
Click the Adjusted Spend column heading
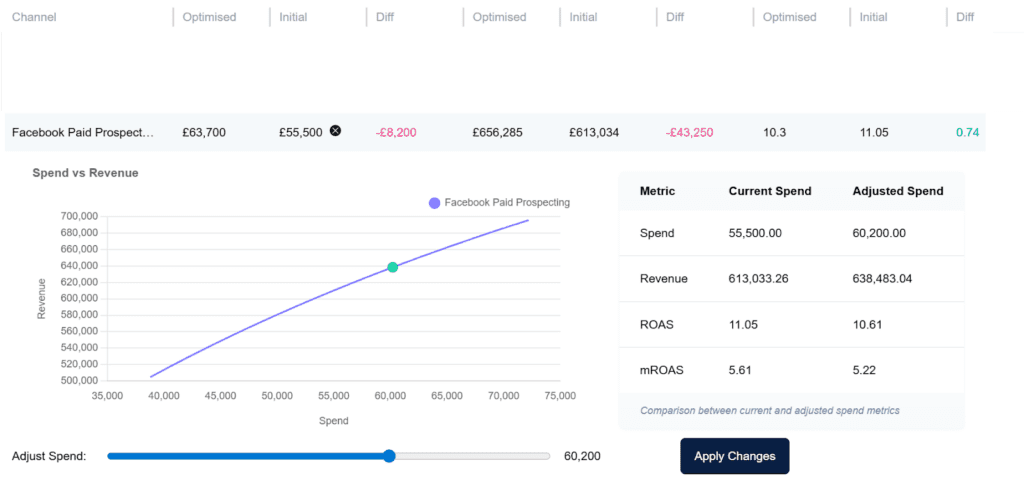[897, 191]
